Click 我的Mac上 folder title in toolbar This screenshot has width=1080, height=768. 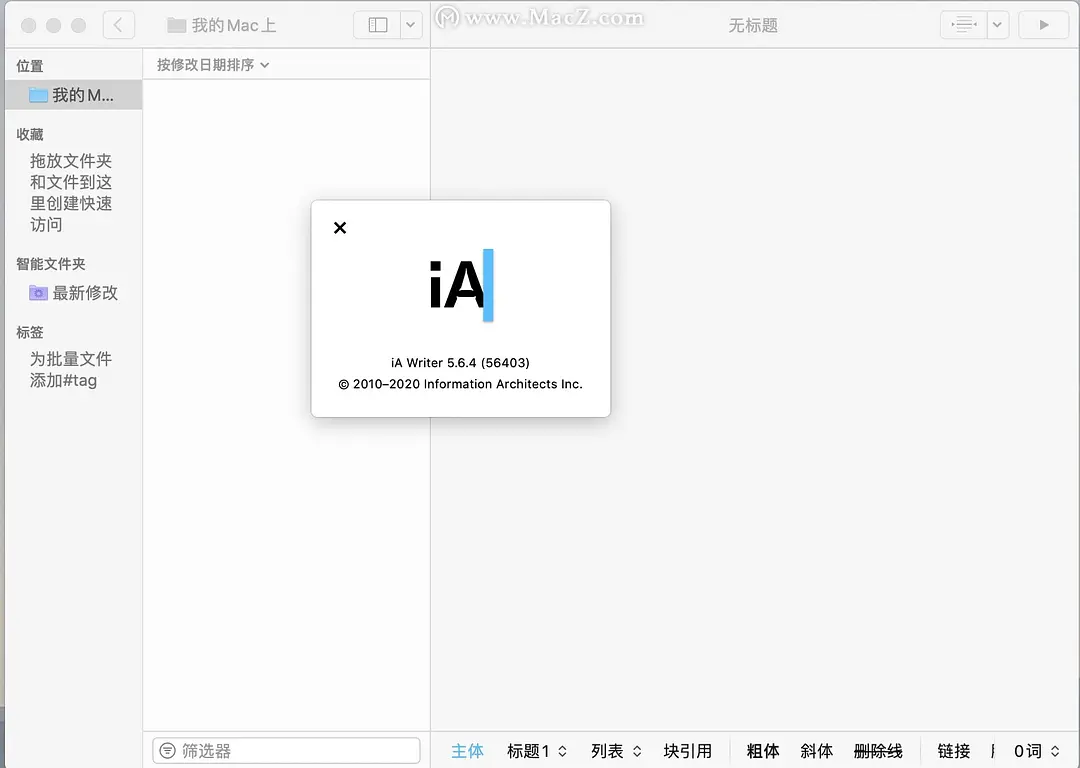pyautogui.click(x=222, y=25)
